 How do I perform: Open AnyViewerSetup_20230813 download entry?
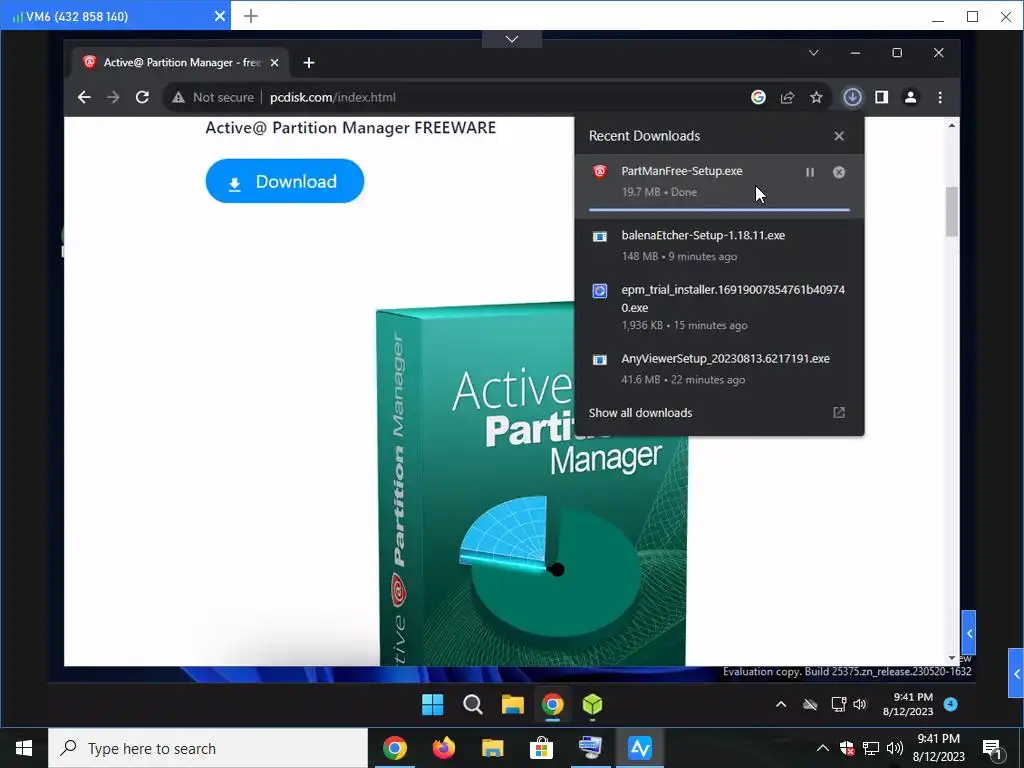pyautogui.click(x=719, y=369)
